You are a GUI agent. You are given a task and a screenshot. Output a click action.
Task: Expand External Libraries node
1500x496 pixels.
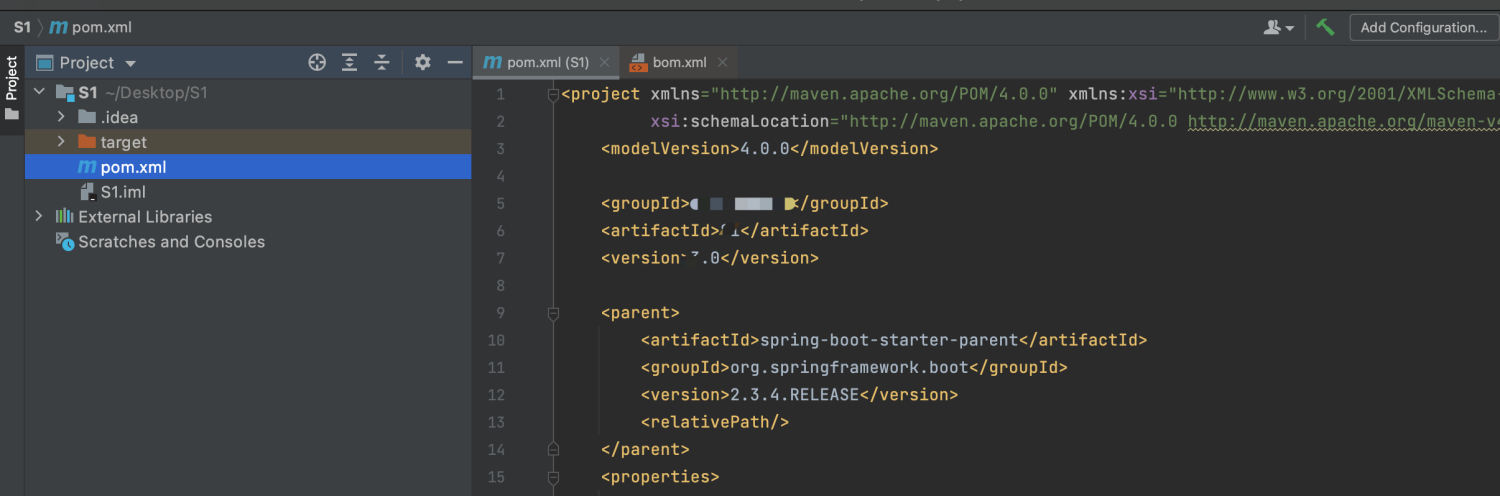(39, 216)
